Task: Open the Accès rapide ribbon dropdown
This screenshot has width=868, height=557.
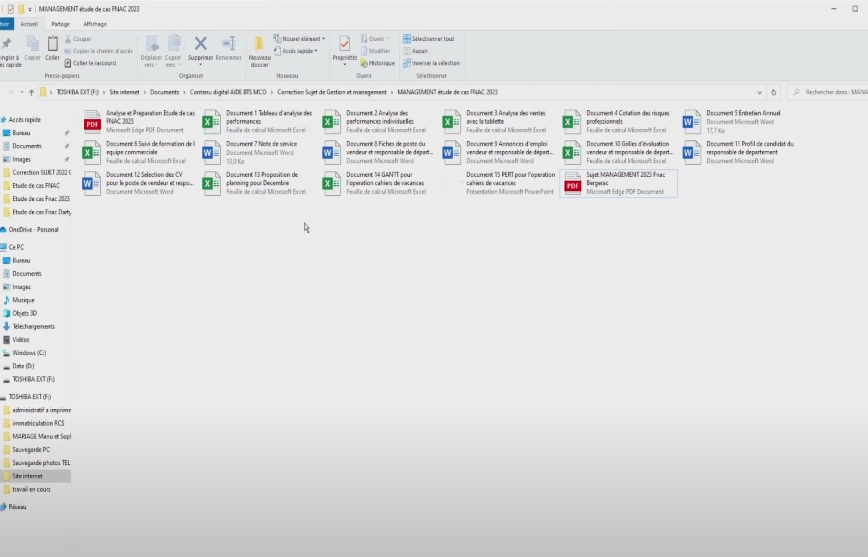Action: click(296, 51)
